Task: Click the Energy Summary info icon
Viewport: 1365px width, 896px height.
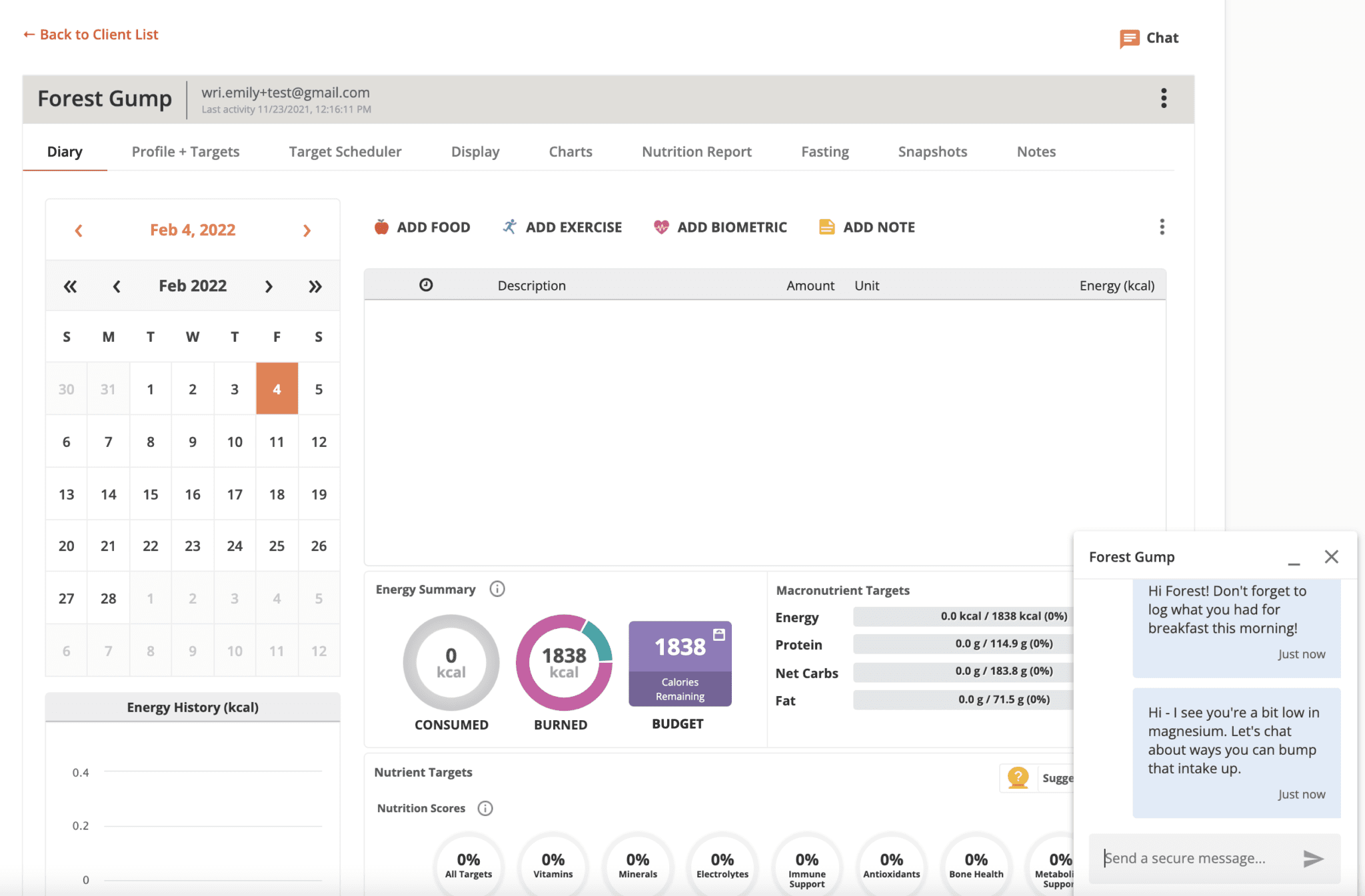Action: pyautogui.click(x=497, y=589)
